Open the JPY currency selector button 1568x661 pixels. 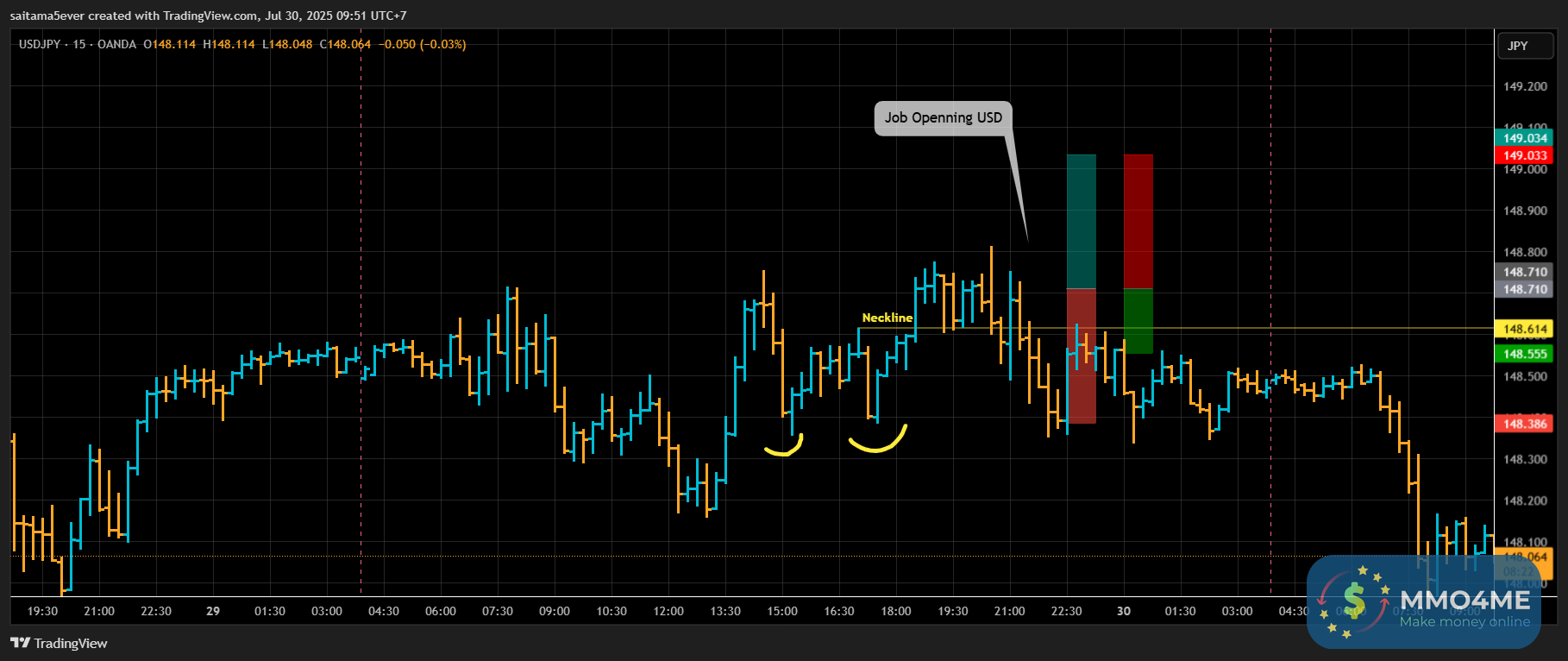tap(1526, 46)
